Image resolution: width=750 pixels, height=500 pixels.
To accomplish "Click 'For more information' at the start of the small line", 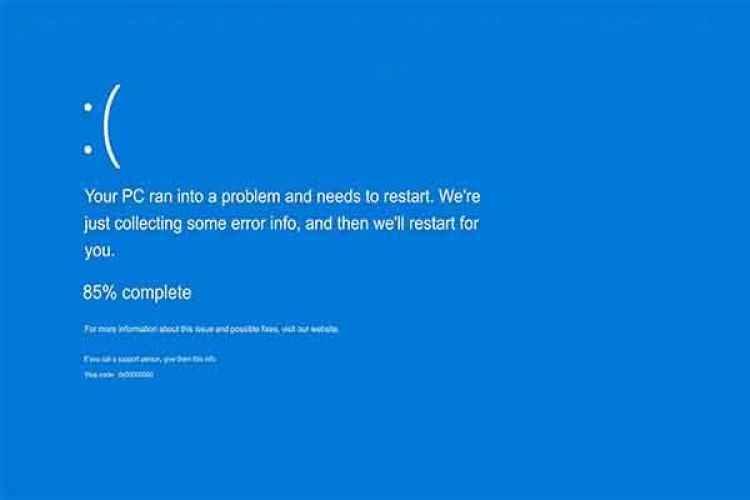I will [x=121, y=329].
